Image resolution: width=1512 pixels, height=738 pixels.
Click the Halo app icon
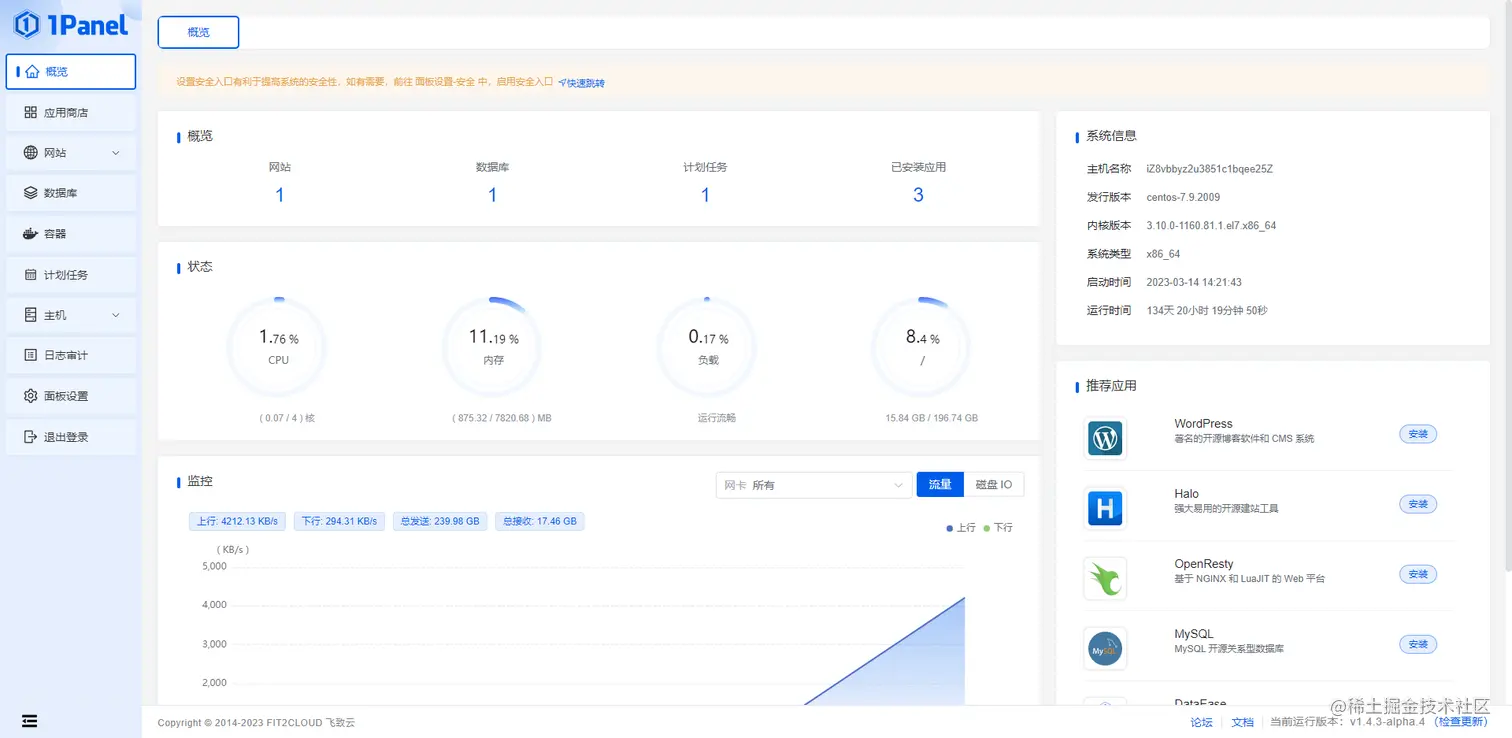pyautogui.click(x=1105, y=508)
